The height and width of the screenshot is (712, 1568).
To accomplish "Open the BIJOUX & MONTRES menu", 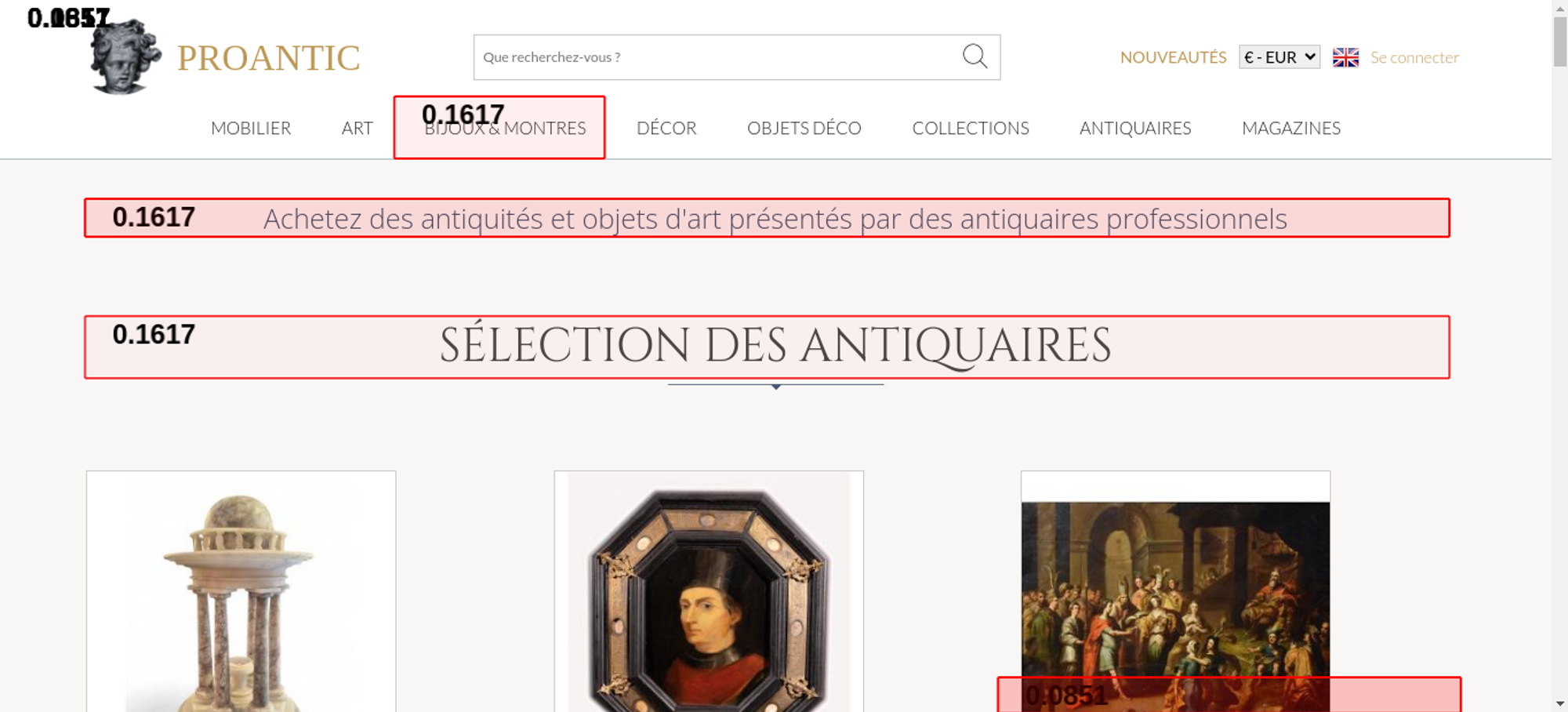I will (x=505, y=129).
